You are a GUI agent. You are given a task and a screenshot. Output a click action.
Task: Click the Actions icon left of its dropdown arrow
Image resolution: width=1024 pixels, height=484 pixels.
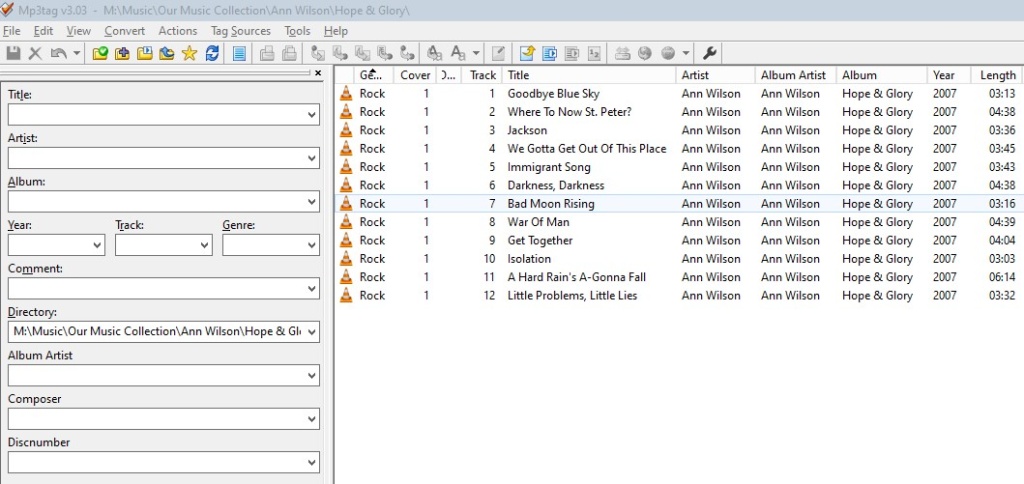[x=458, y=54]
